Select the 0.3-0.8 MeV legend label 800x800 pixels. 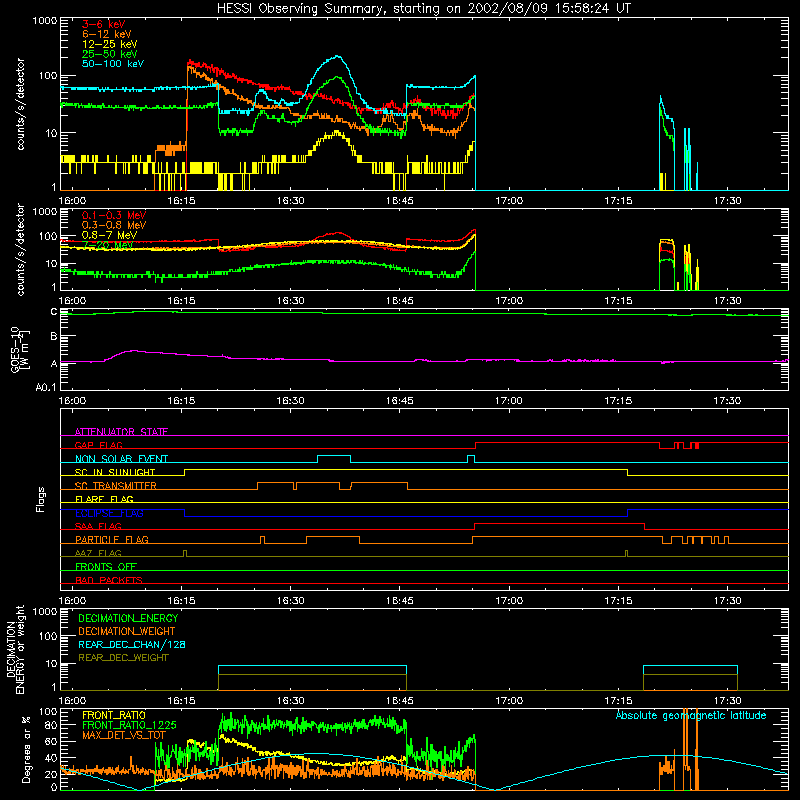(114, 225)
